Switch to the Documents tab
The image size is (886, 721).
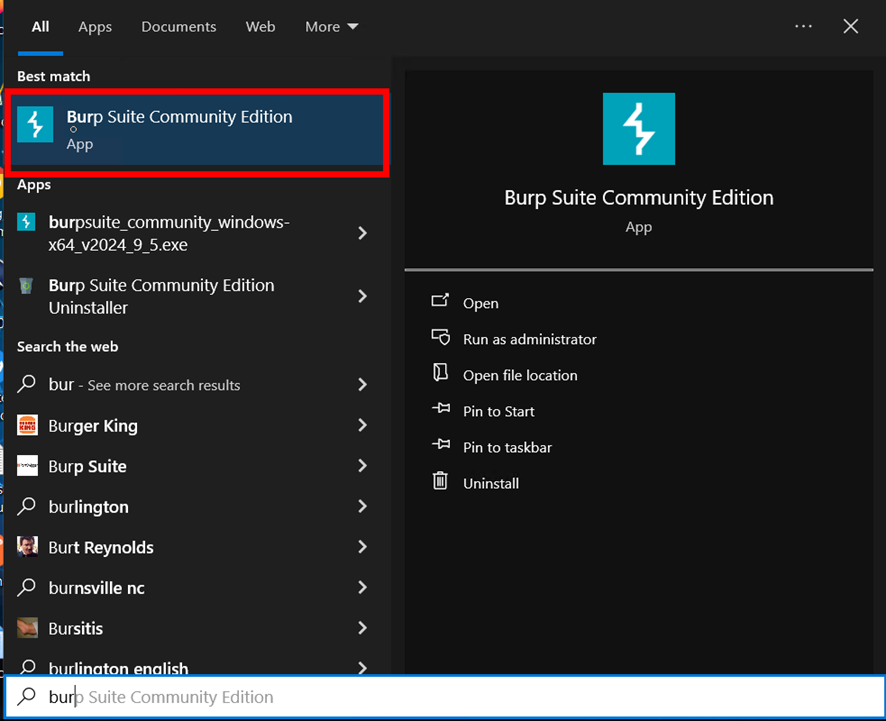tap(179, 27)
